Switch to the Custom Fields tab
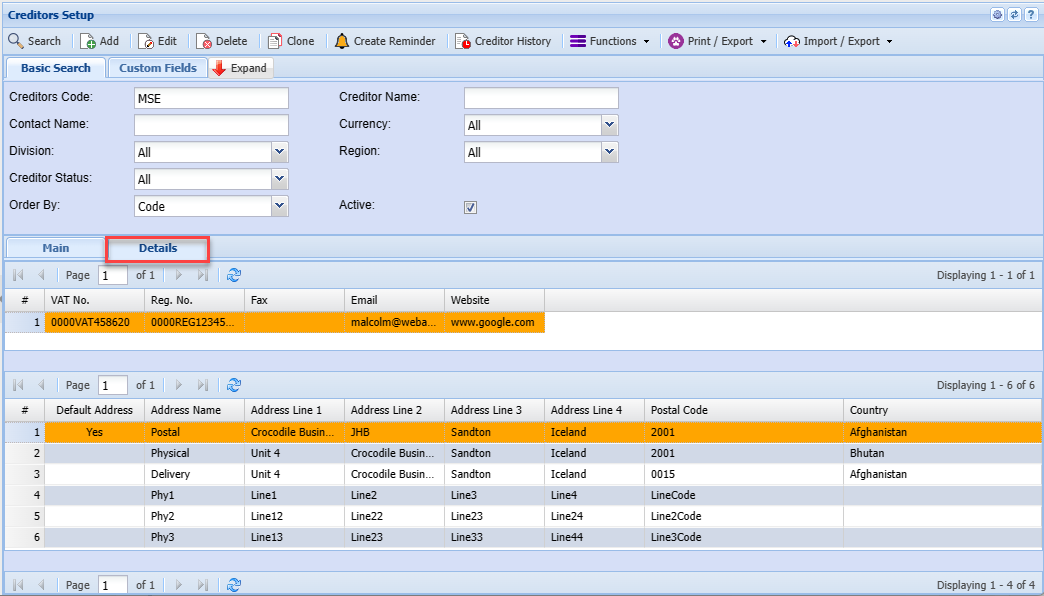Screen dimensions: 1044x596 158,68
